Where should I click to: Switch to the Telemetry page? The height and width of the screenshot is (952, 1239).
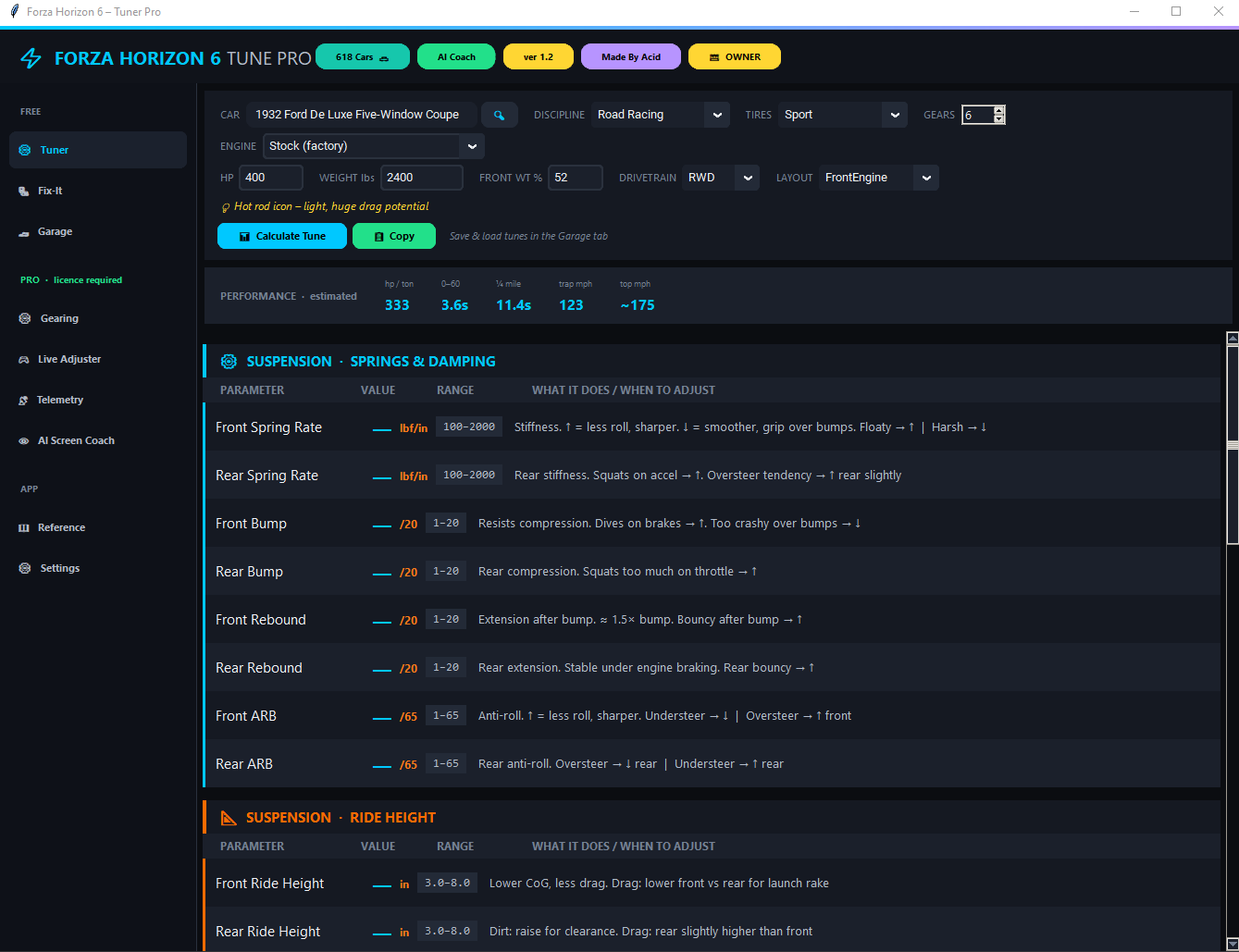click(x=98, y=400)
